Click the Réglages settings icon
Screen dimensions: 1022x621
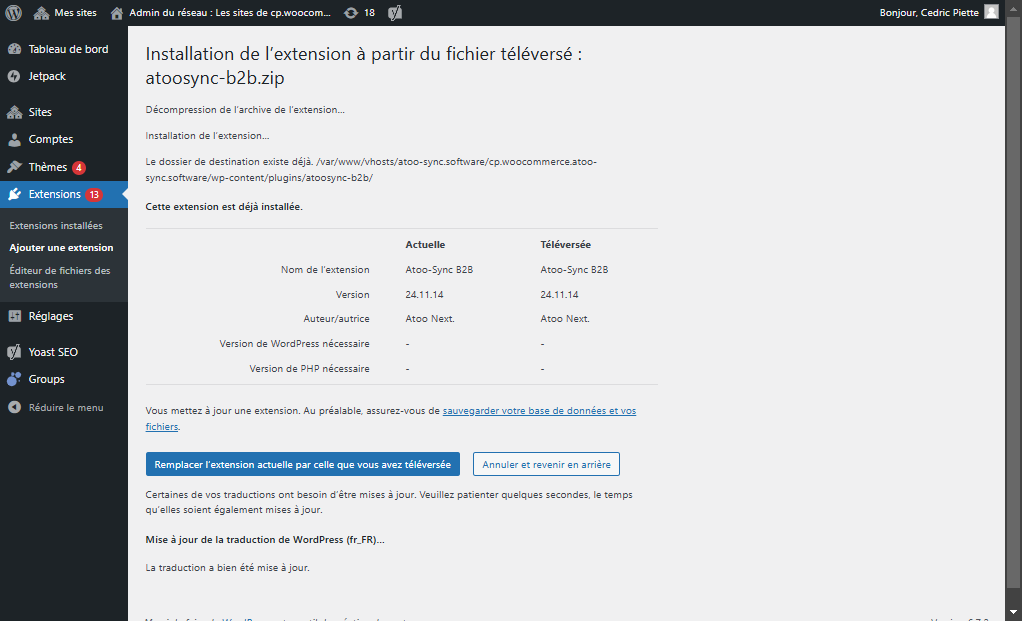14,316
